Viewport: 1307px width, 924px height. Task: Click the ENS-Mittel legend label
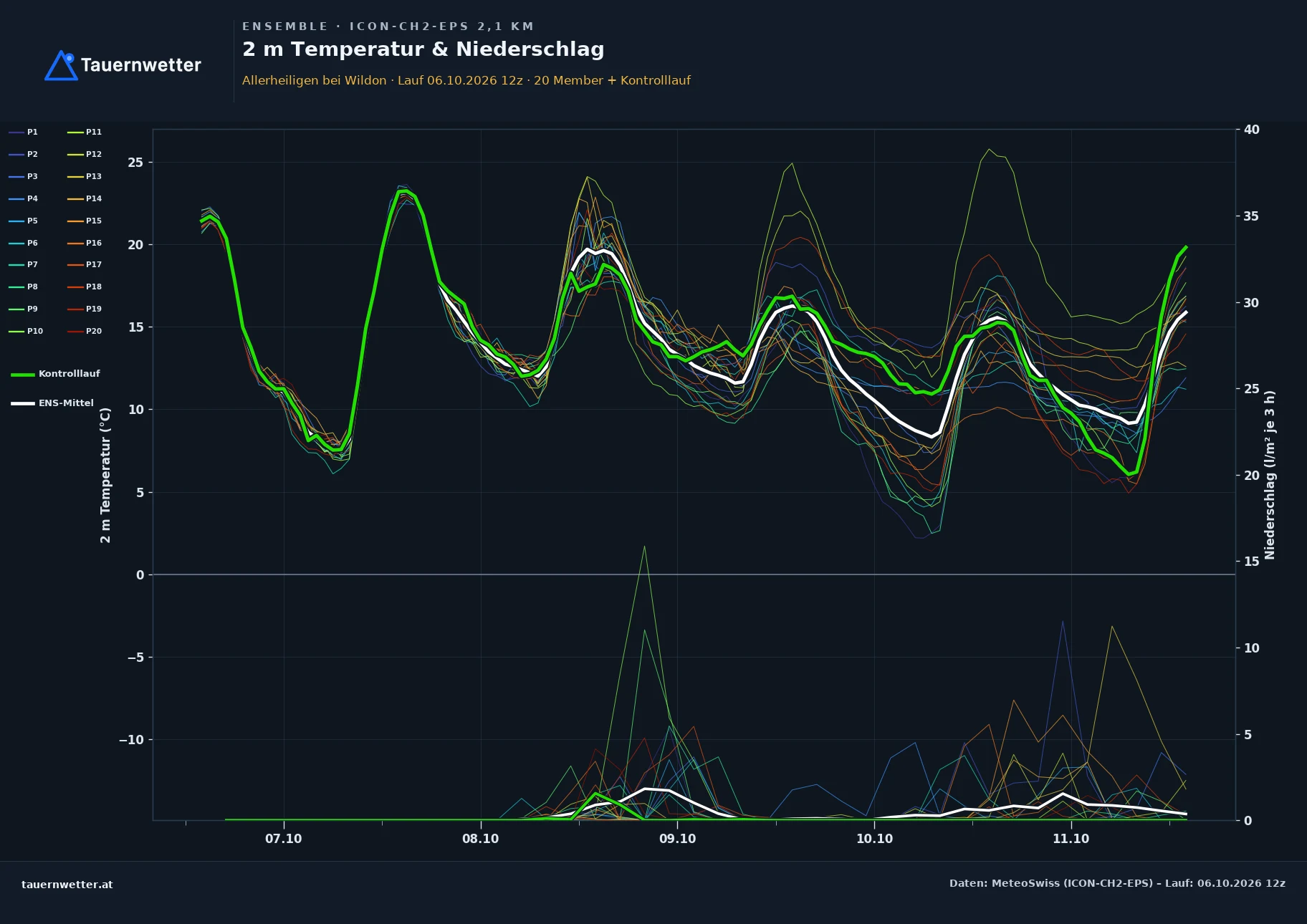click(x=66, y=403)
